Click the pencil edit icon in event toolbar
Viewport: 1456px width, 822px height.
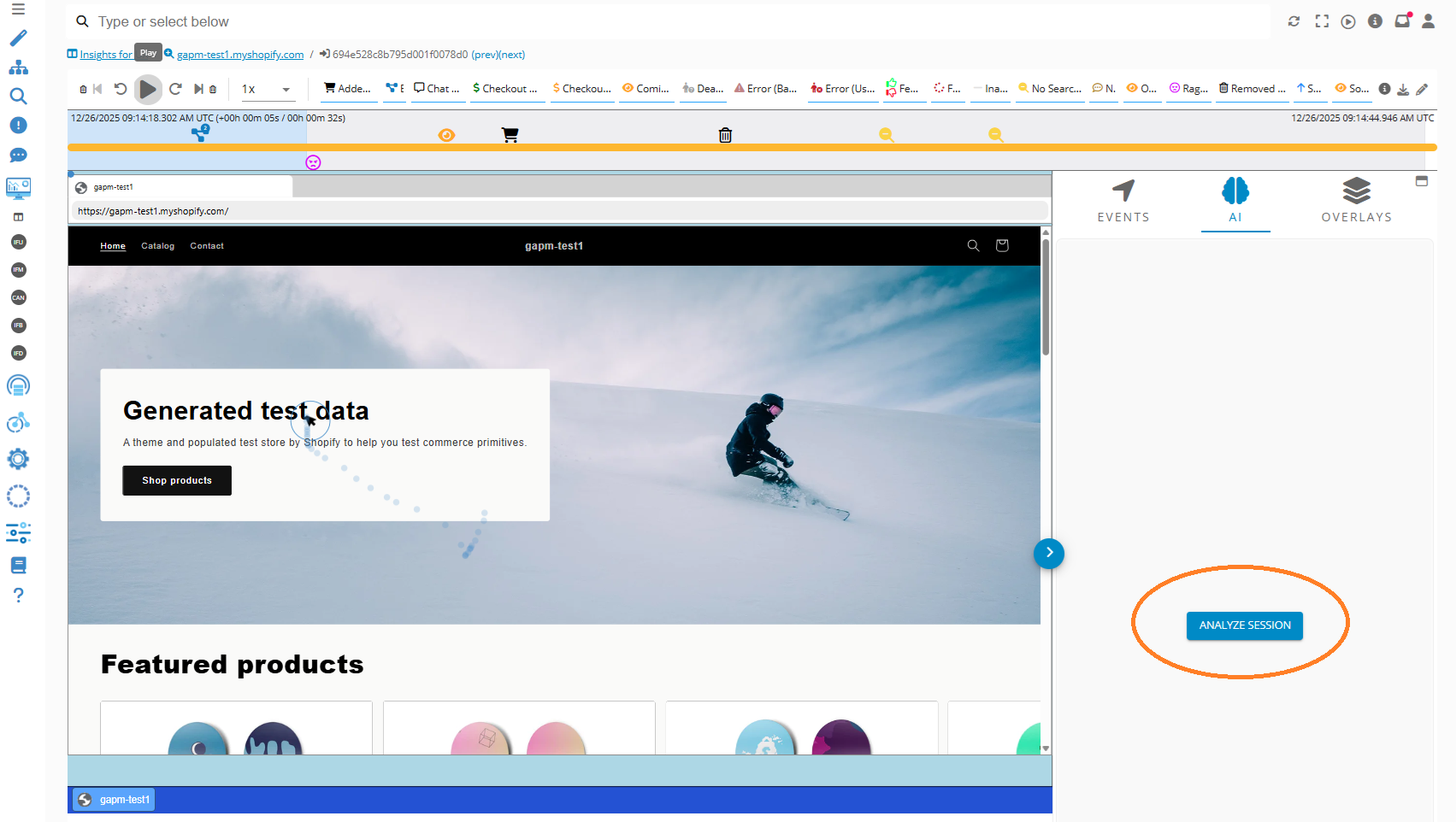[x=1422, y=89]
